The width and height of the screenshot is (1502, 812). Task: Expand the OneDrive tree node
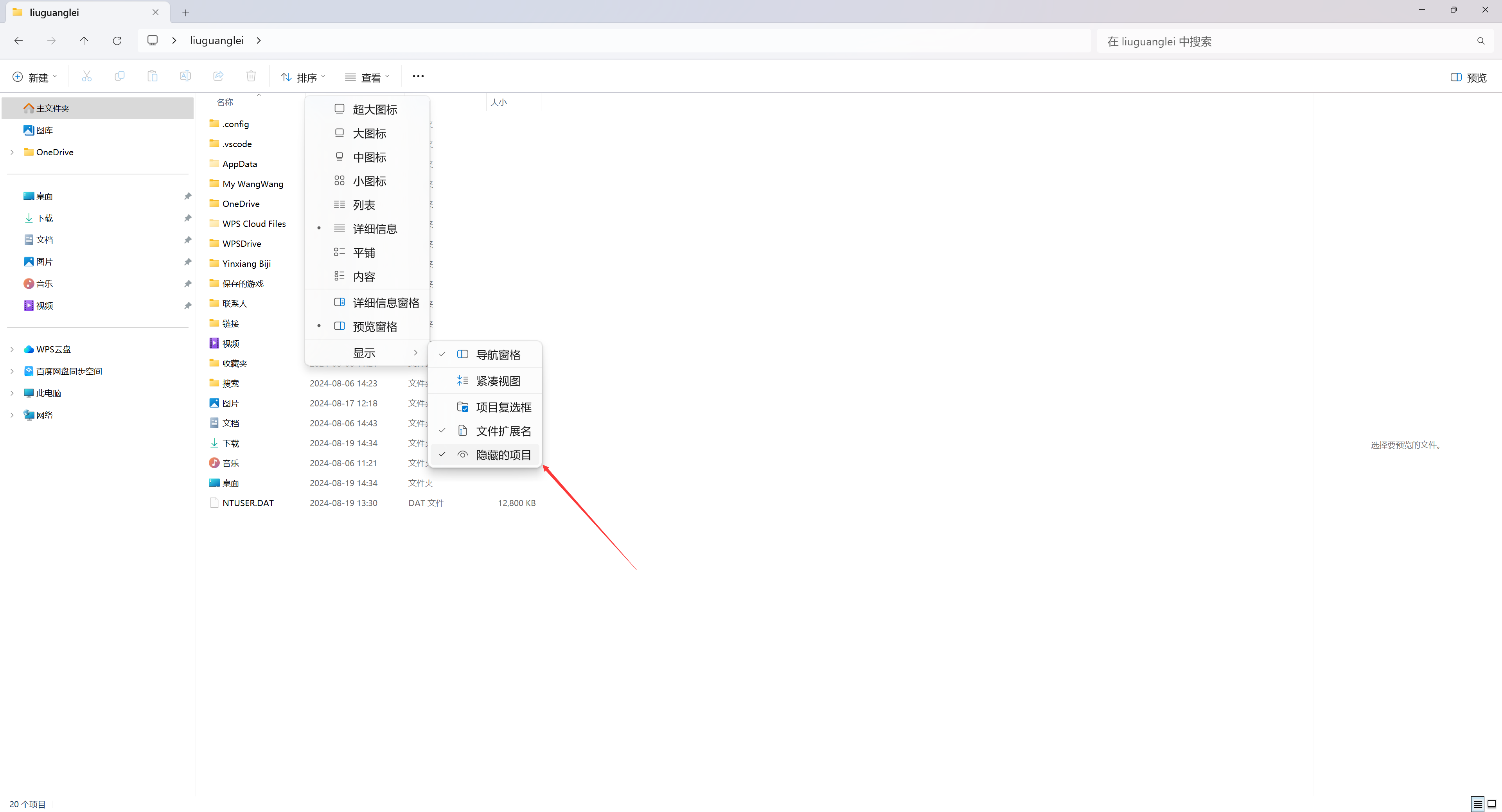pos(12,152)
